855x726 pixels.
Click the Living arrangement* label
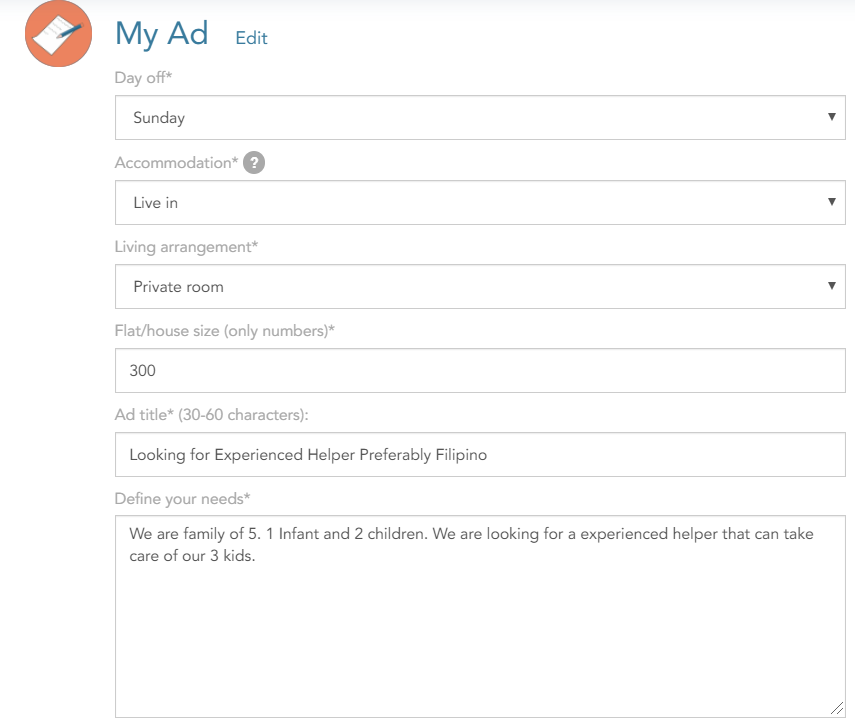(186, 247)
